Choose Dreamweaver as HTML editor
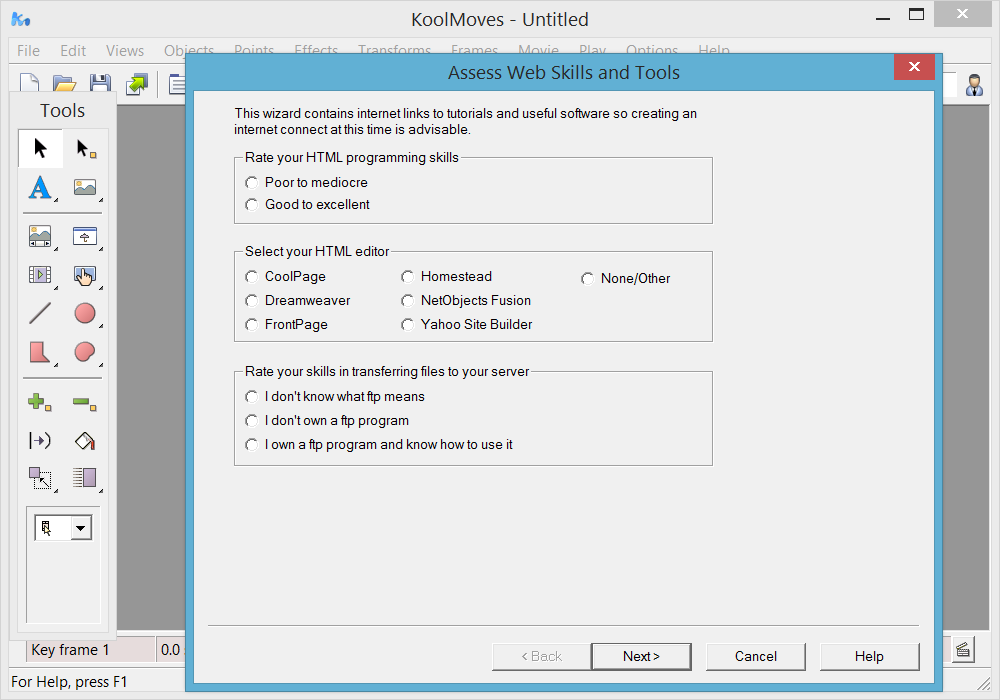This screenshot has height=700, width=1000. (x=298, y=300)
